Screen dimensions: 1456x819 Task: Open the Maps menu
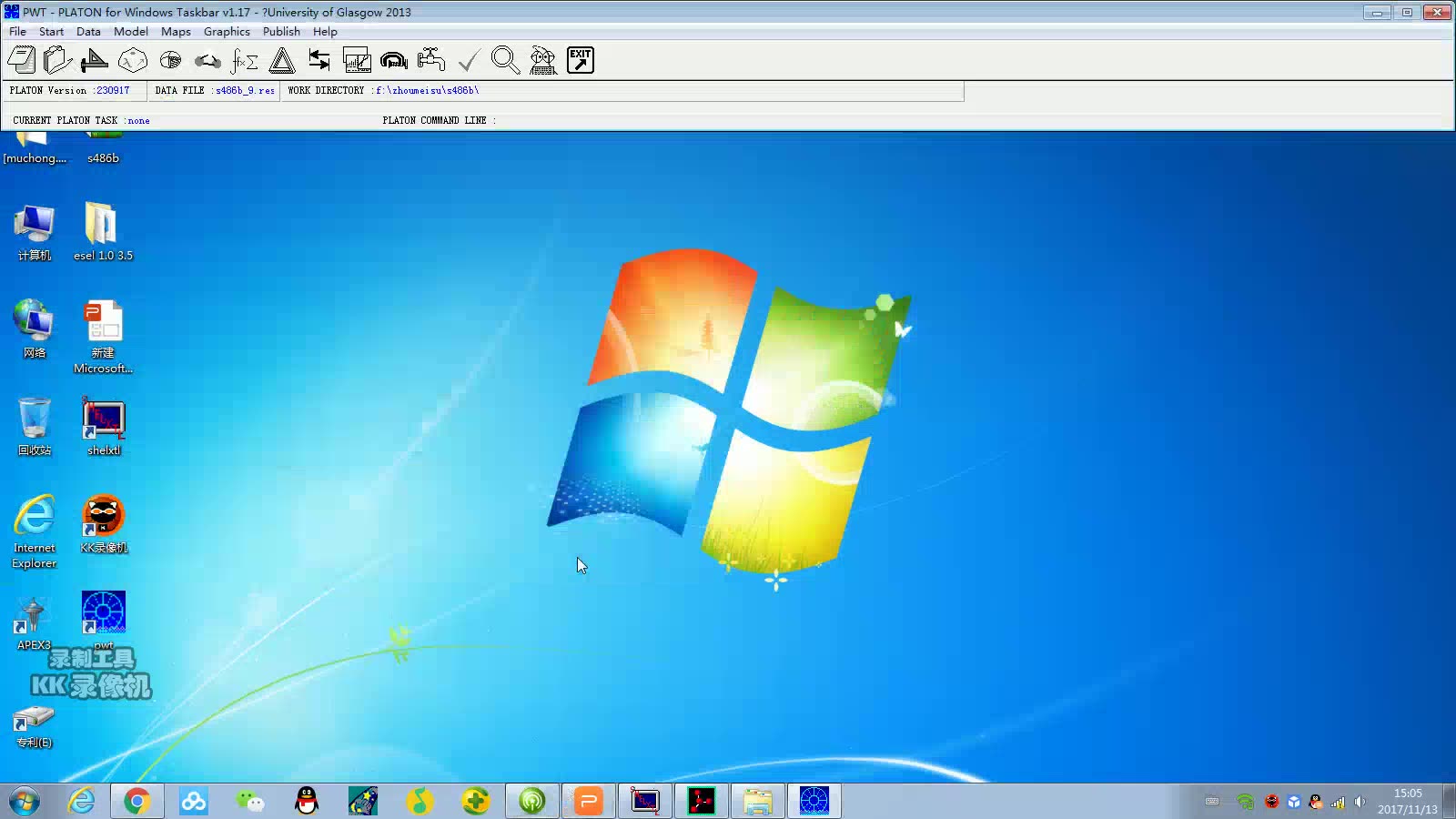[176, 31]
